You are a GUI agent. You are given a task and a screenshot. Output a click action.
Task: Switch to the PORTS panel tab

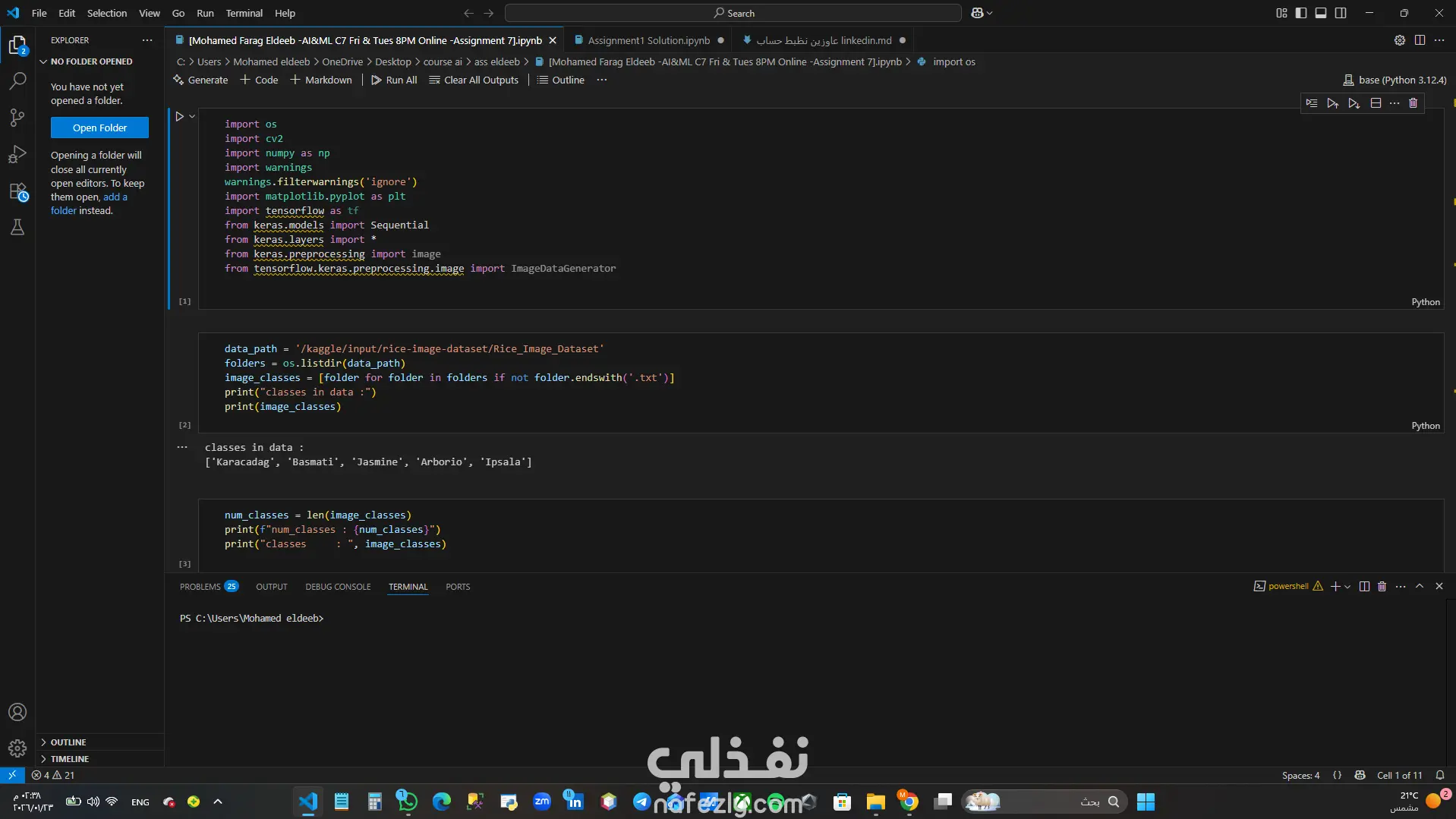coord(458,587)
